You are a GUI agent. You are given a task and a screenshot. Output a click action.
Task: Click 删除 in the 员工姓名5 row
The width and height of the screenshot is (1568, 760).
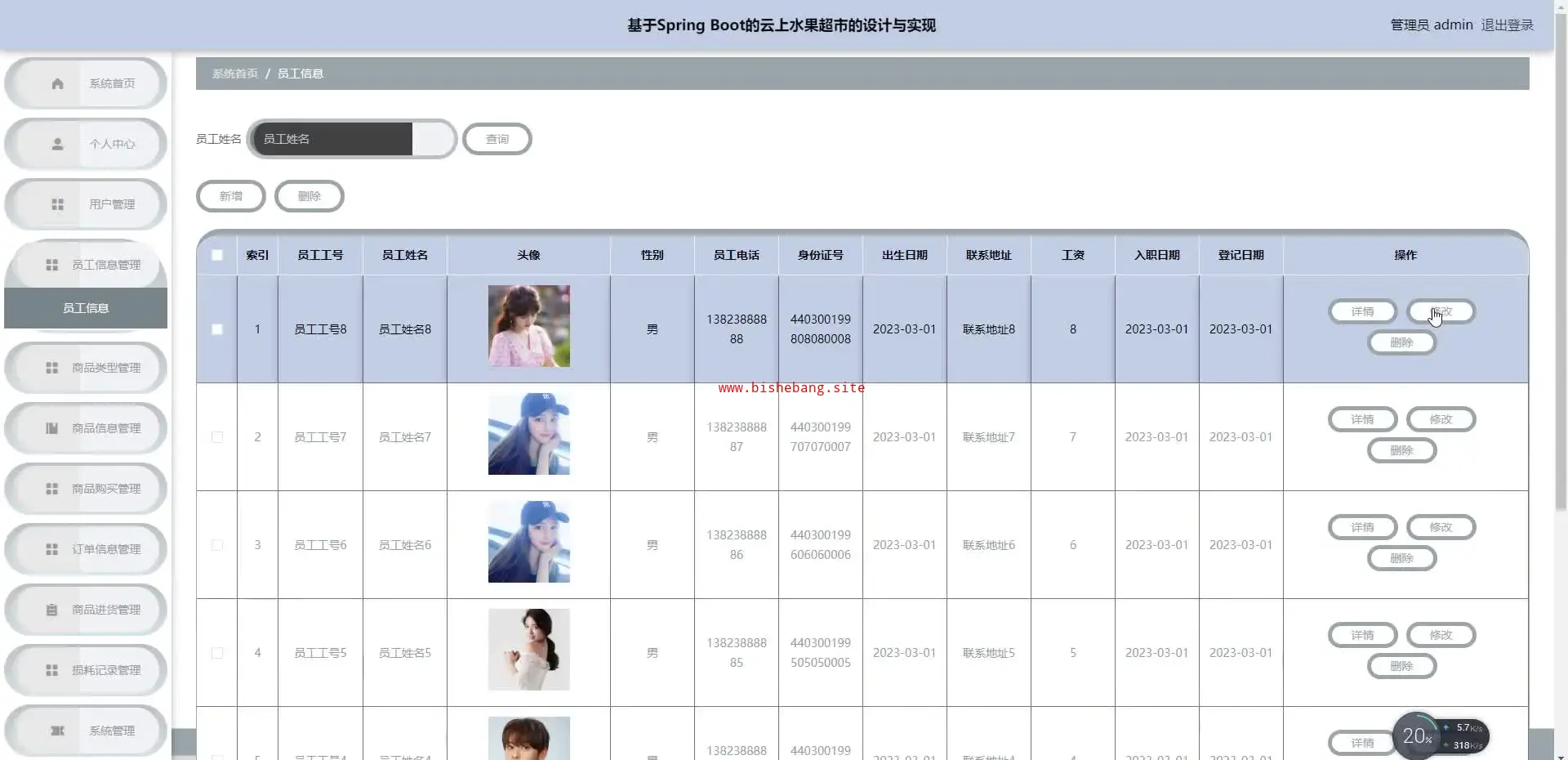(1401, 666)
